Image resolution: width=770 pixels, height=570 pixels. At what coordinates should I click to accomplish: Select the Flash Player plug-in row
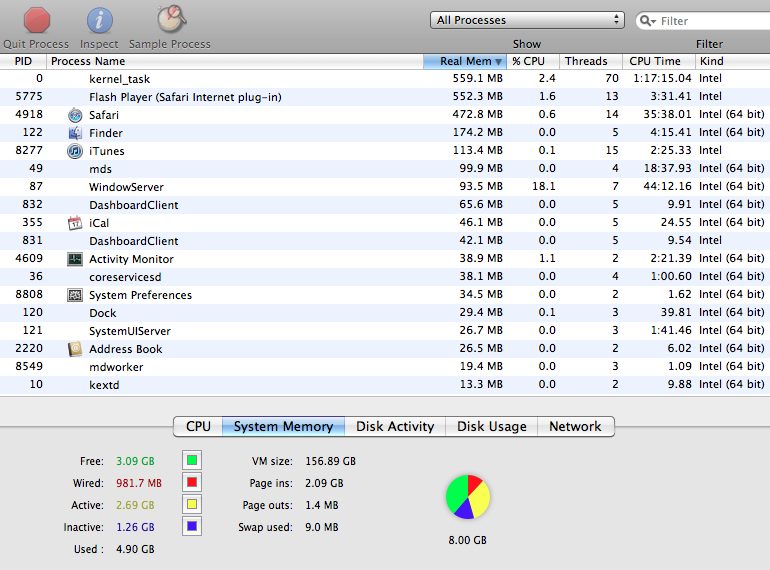pos(385,97)
